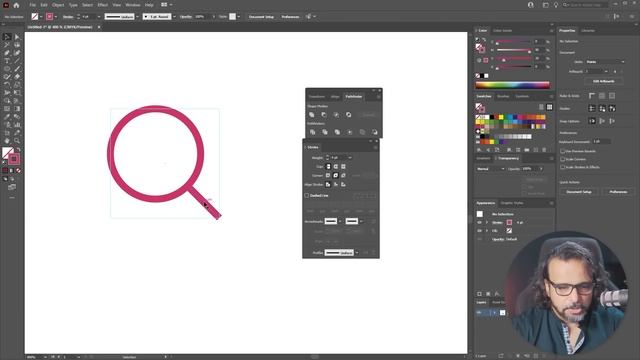640x360 pixels.
Task: Switch Swatches panel to list view
Action: [x=541, y=107]
